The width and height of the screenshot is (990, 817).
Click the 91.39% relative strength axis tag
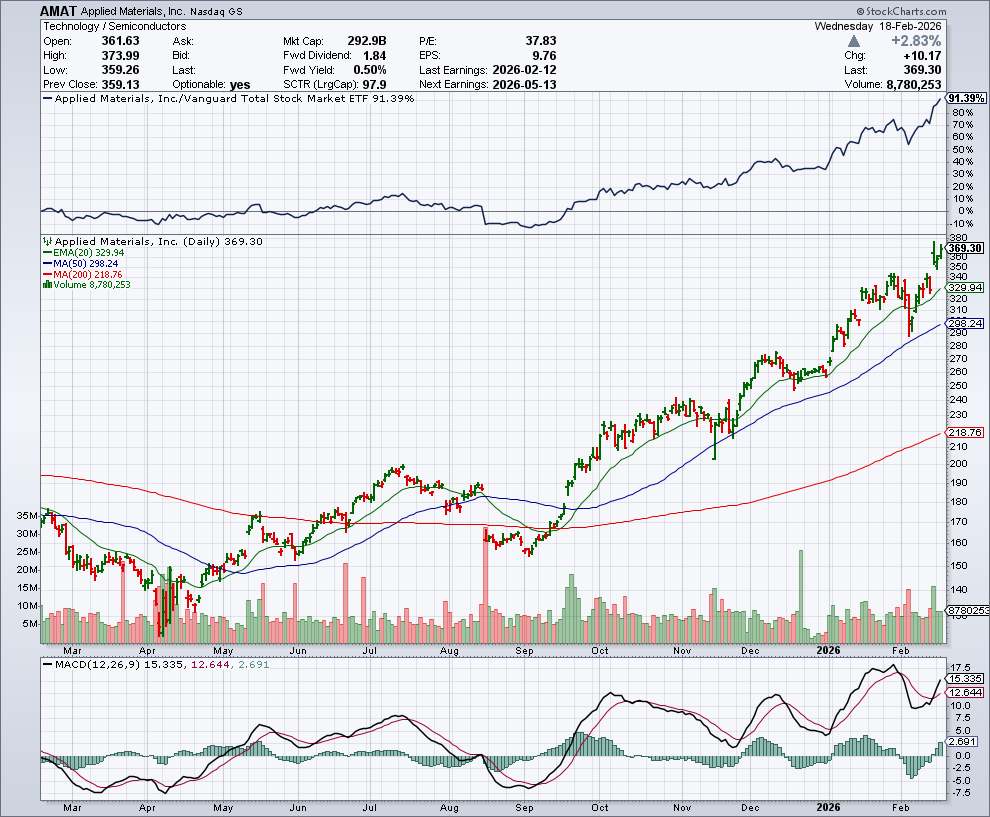967,98
